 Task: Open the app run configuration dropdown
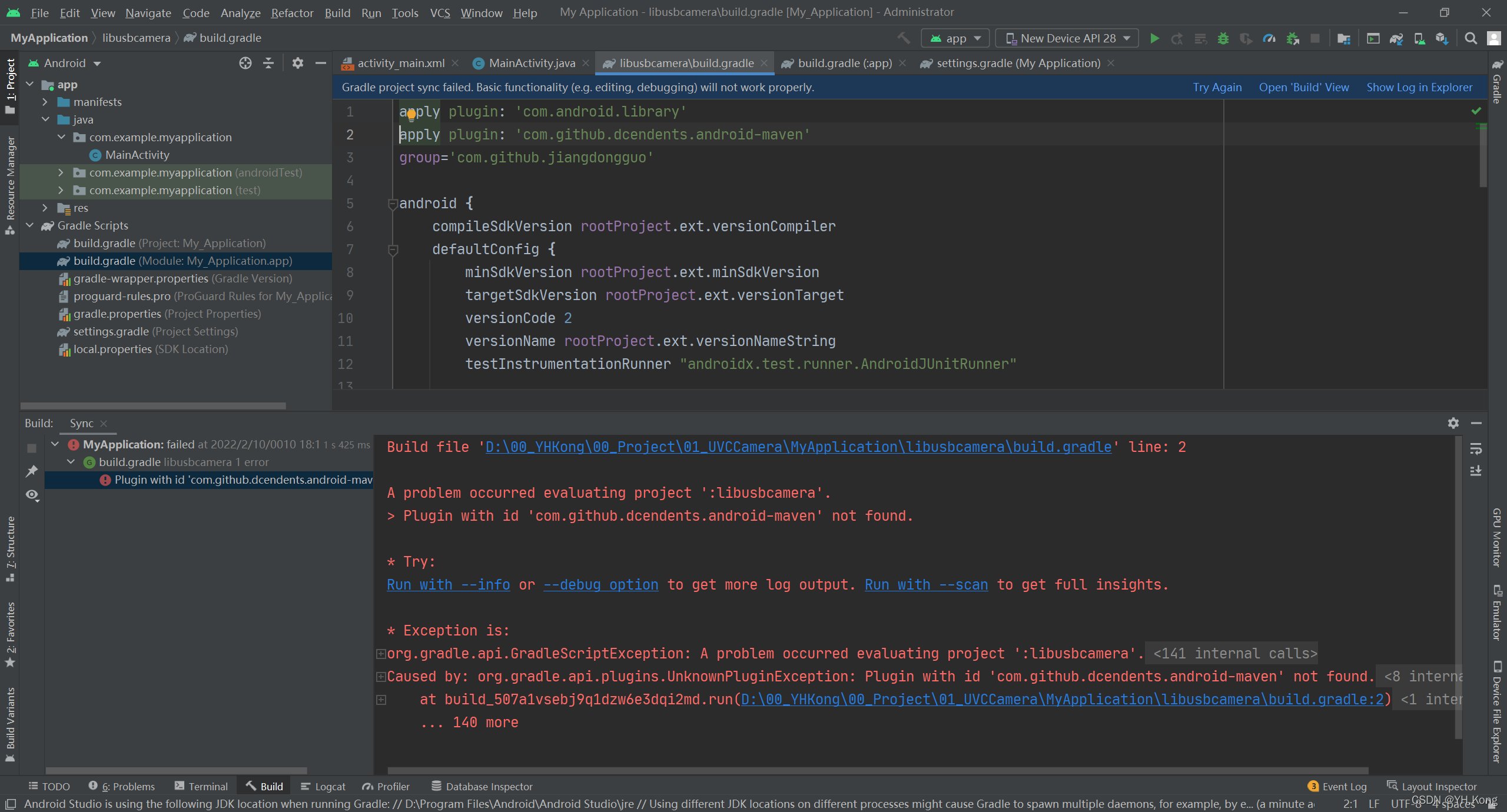[955, 38]
